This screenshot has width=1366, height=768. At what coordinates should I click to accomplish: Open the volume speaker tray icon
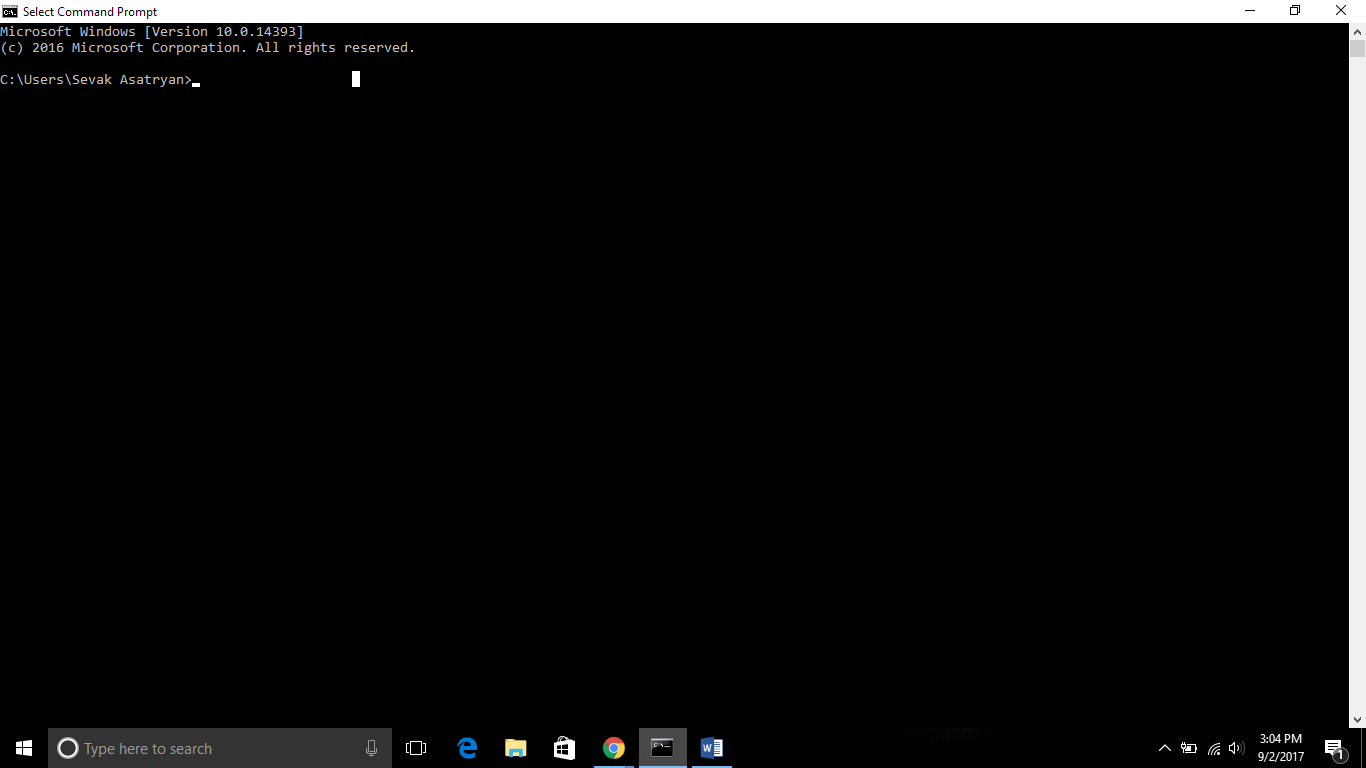1237,748
